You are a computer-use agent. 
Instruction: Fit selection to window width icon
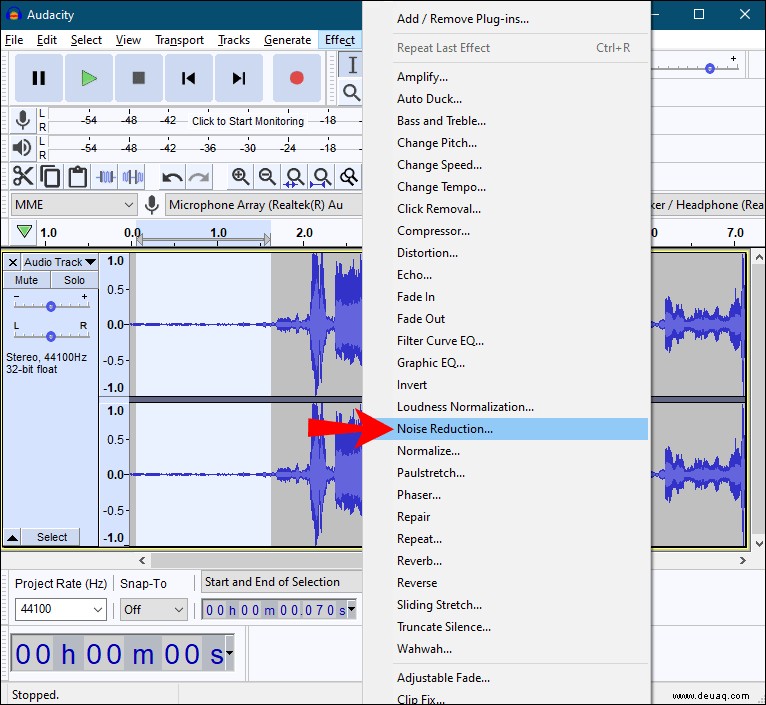[295, 176]
